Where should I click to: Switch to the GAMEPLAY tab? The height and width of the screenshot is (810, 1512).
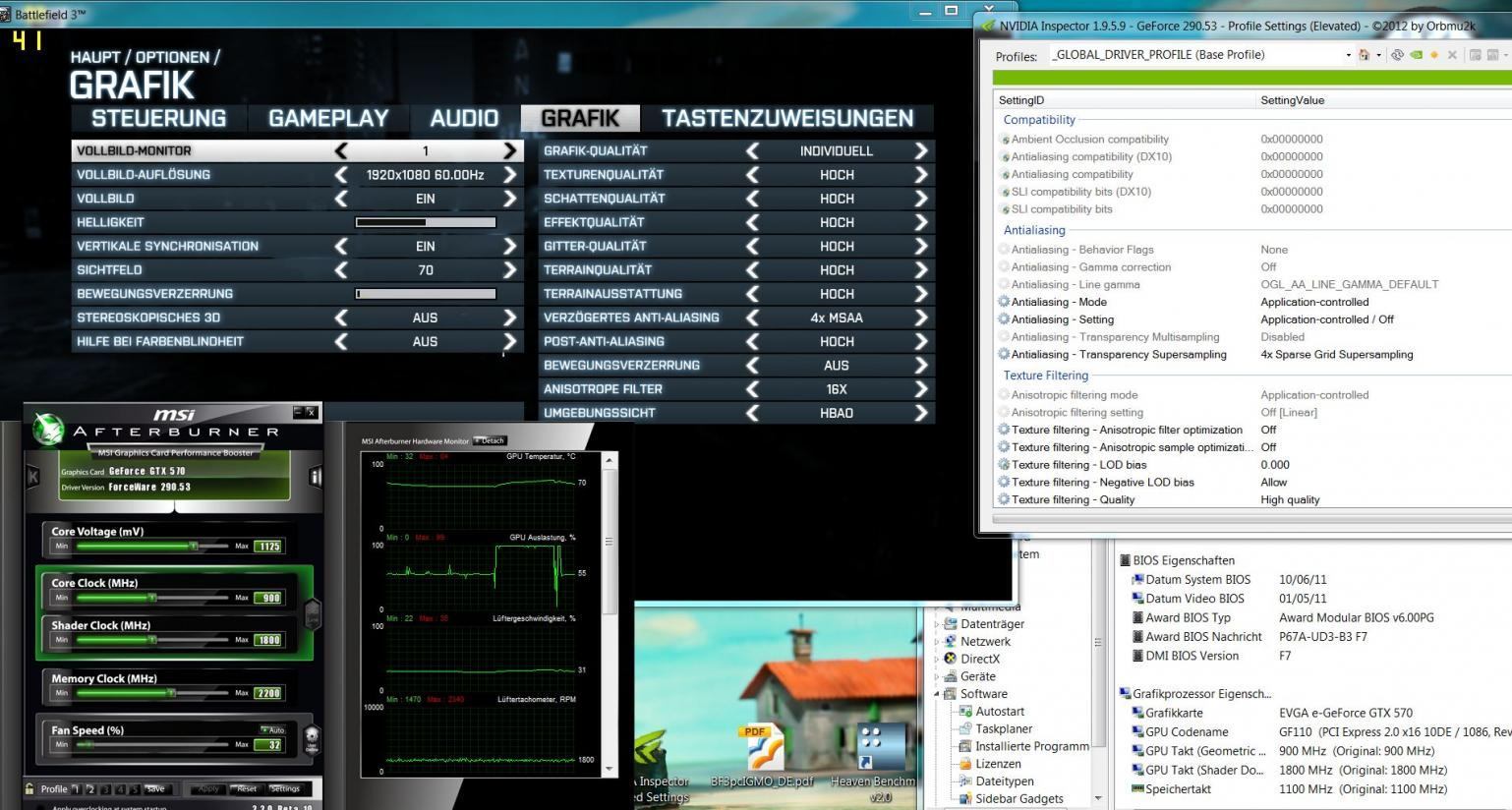[x=328, y=118]
